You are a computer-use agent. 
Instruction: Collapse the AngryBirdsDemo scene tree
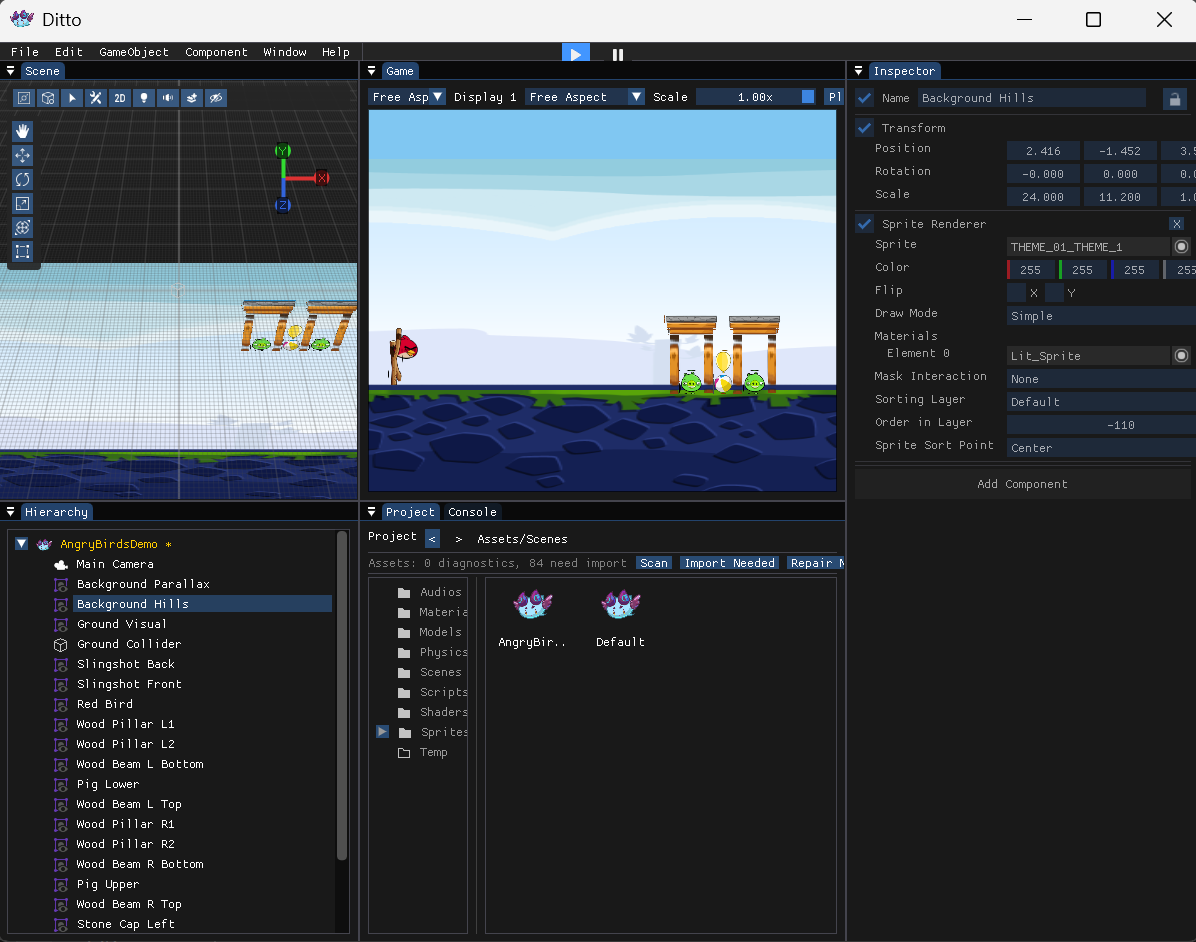[21, 544]
